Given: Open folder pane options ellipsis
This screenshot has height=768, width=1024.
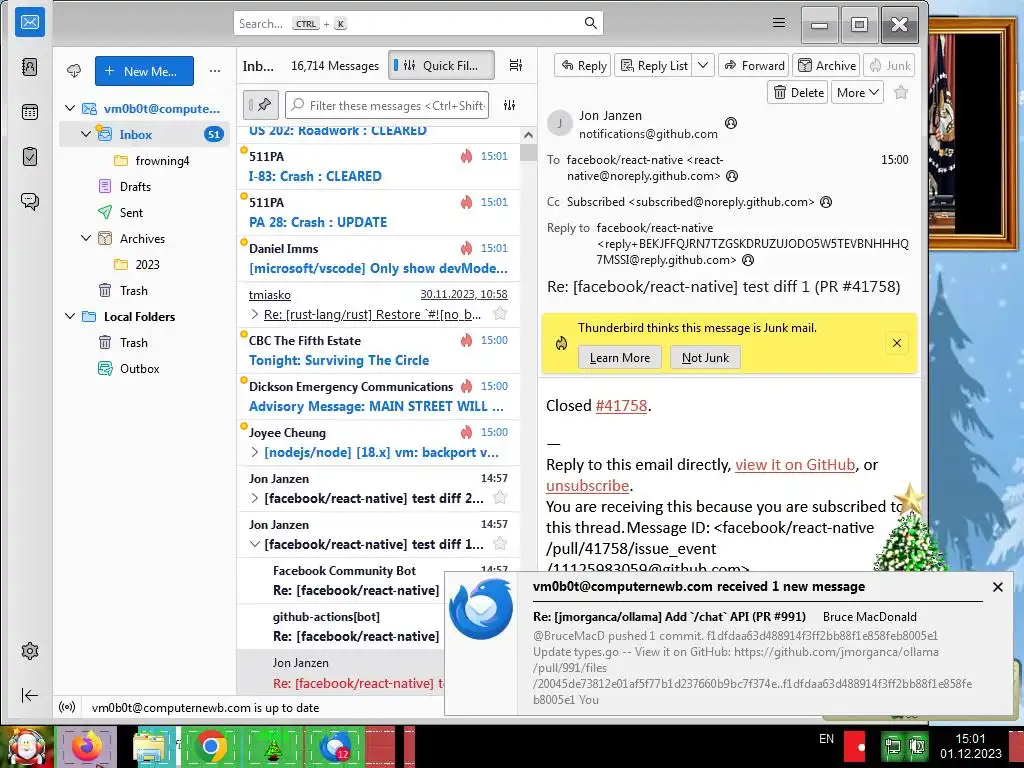Looking at the screenshot, I should click(x=215, y=71).
